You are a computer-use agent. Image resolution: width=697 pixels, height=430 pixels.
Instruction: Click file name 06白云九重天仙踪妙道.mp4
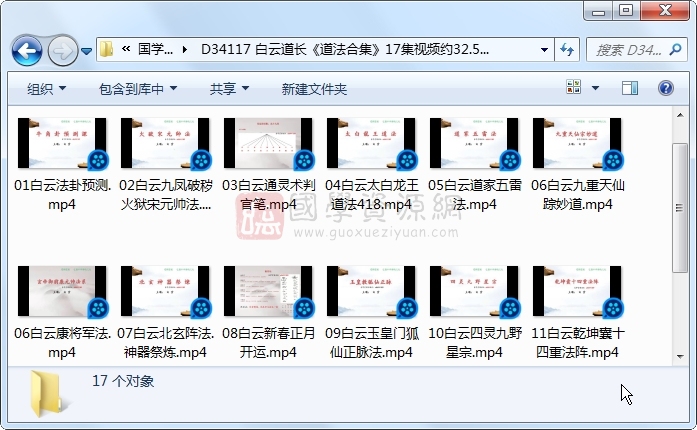pyautogui.click(x=577, y=194)
